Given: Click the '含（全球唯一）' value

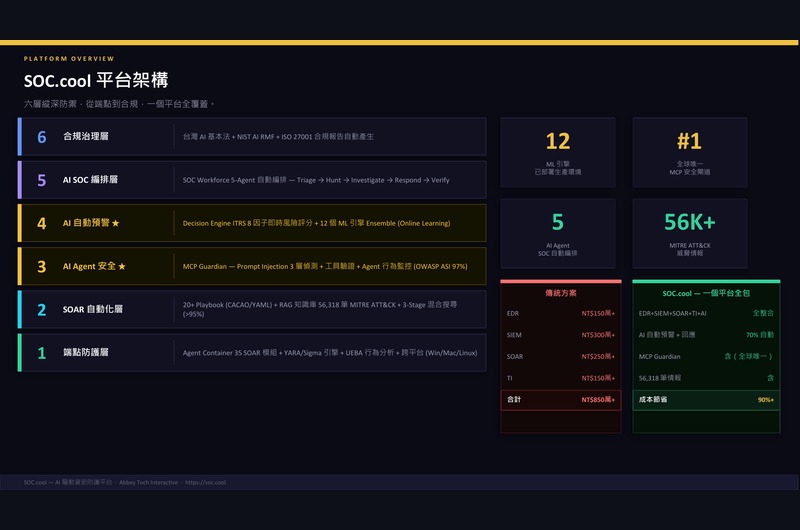Looking at the screenshot, I should click(x=748, y=357).
